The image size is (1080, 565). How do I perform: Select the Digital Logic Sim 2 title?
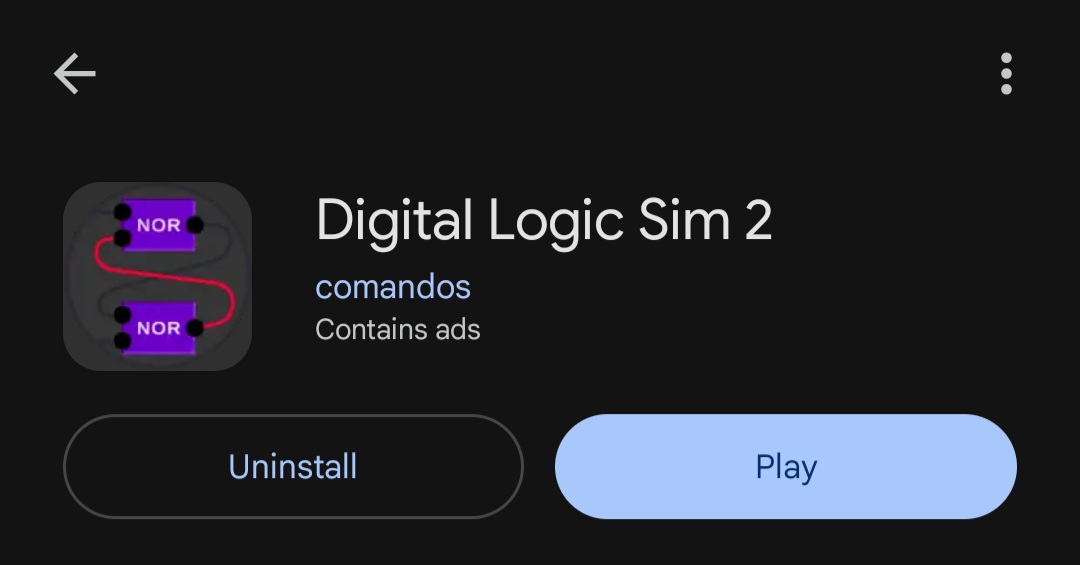544,220
